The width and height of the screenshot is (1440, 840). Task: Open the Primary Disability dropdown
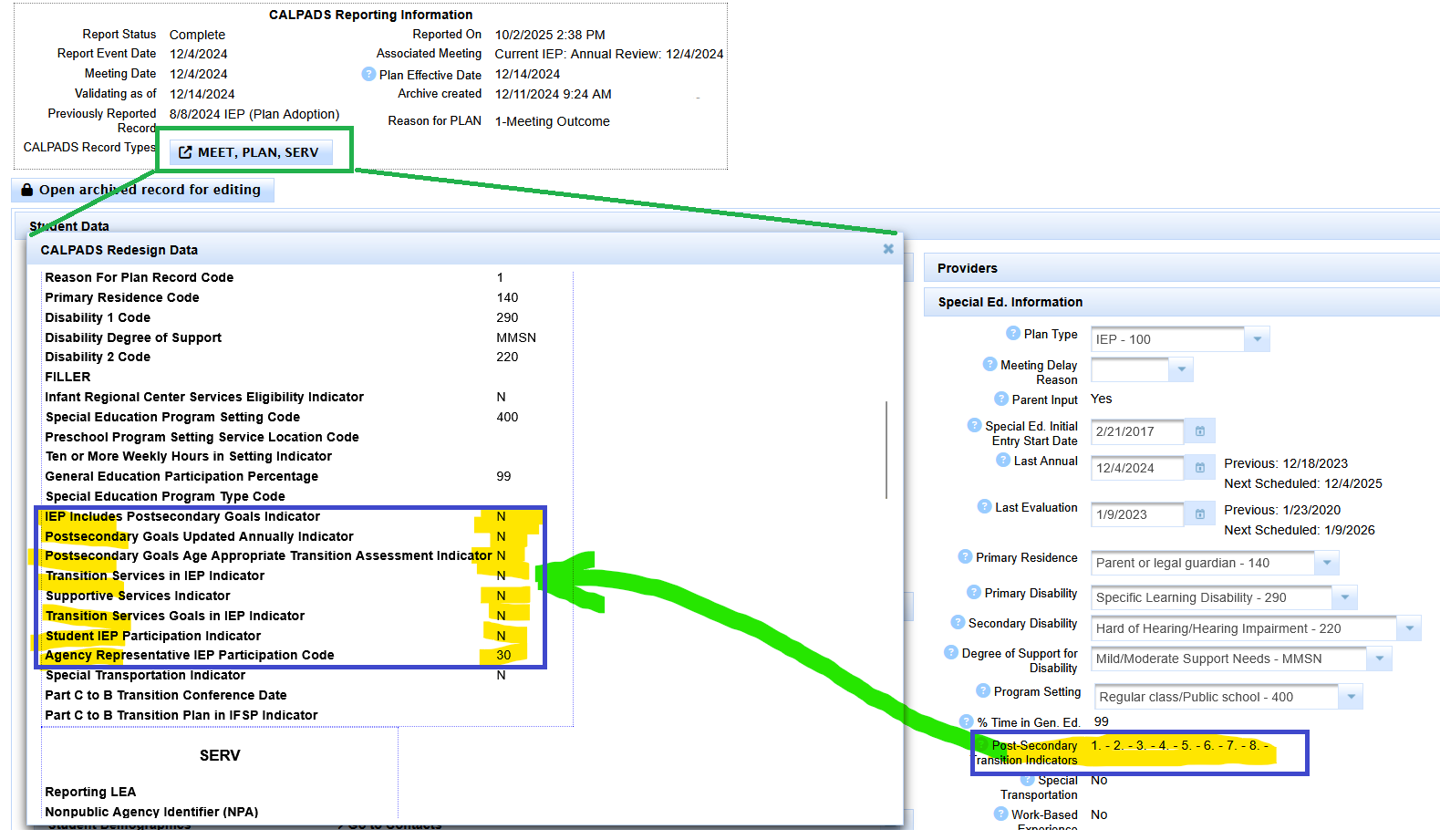[x=1344, y=598]
